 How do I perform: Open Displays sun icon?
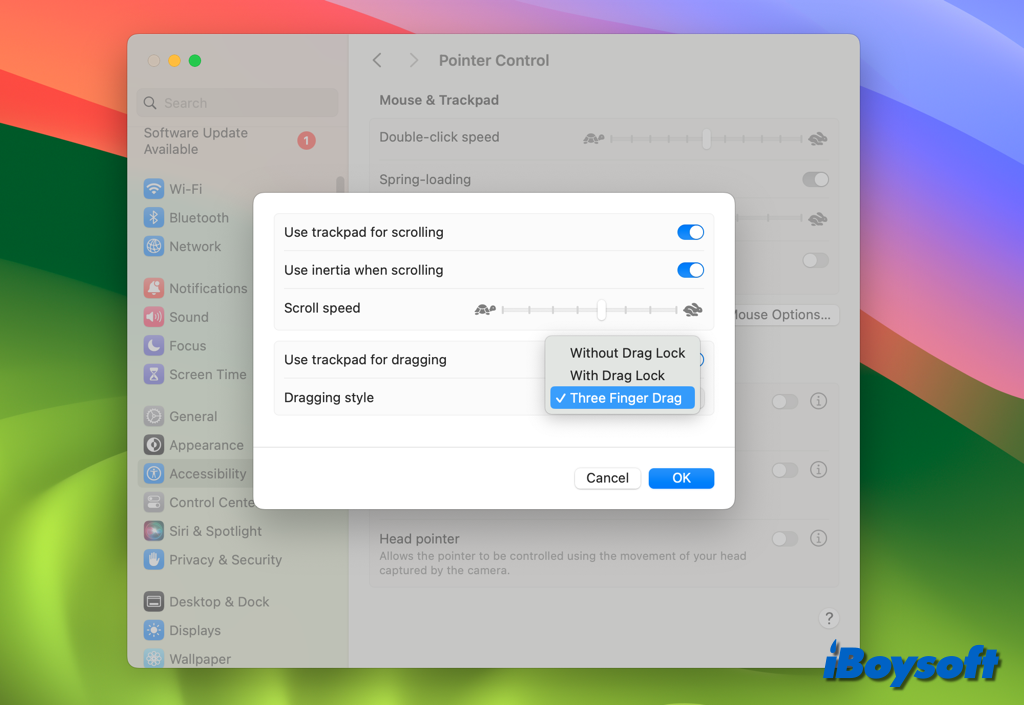click(x=153, y=630)
